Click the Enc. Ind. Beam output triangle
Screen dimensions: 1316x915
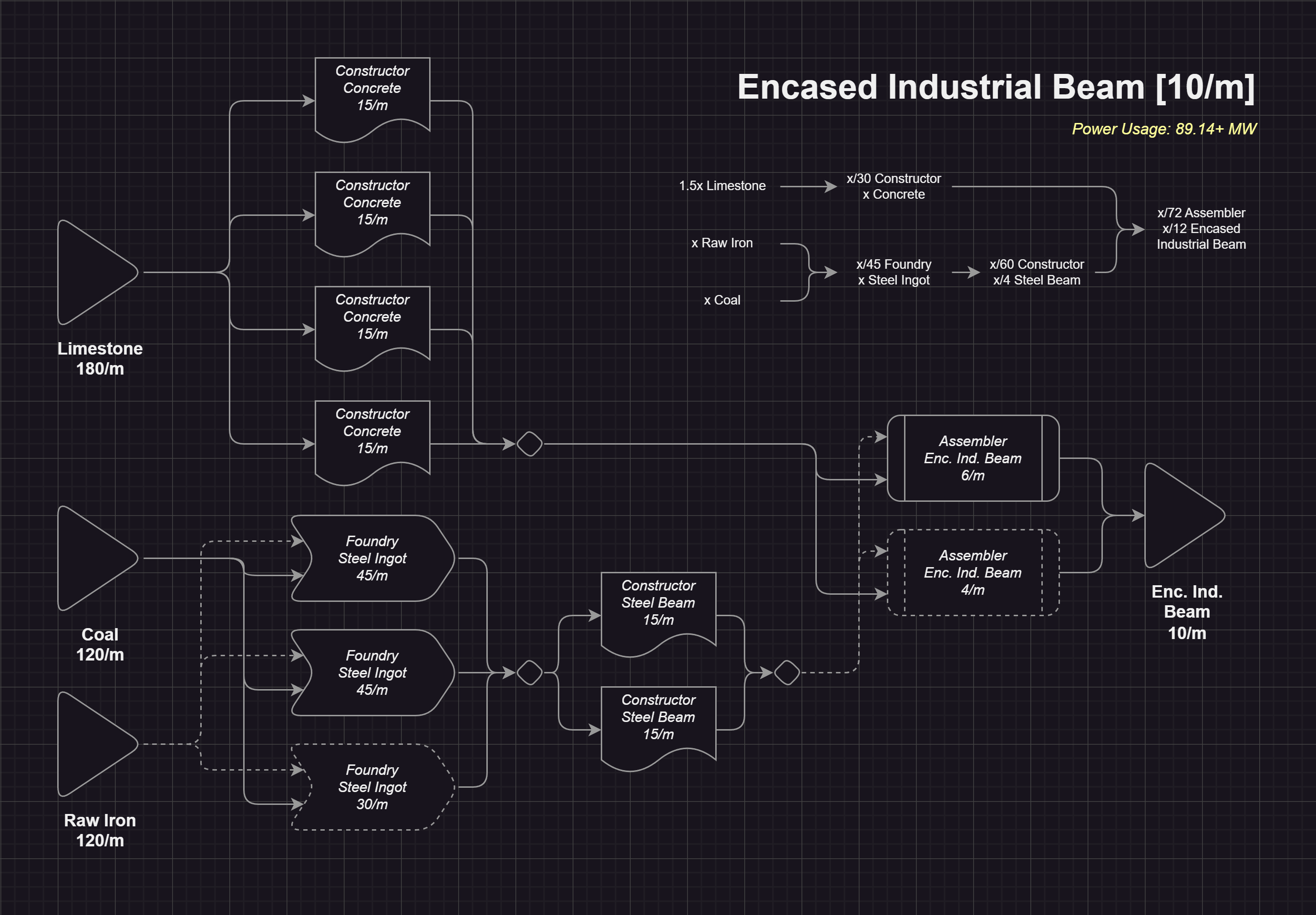1178,515
